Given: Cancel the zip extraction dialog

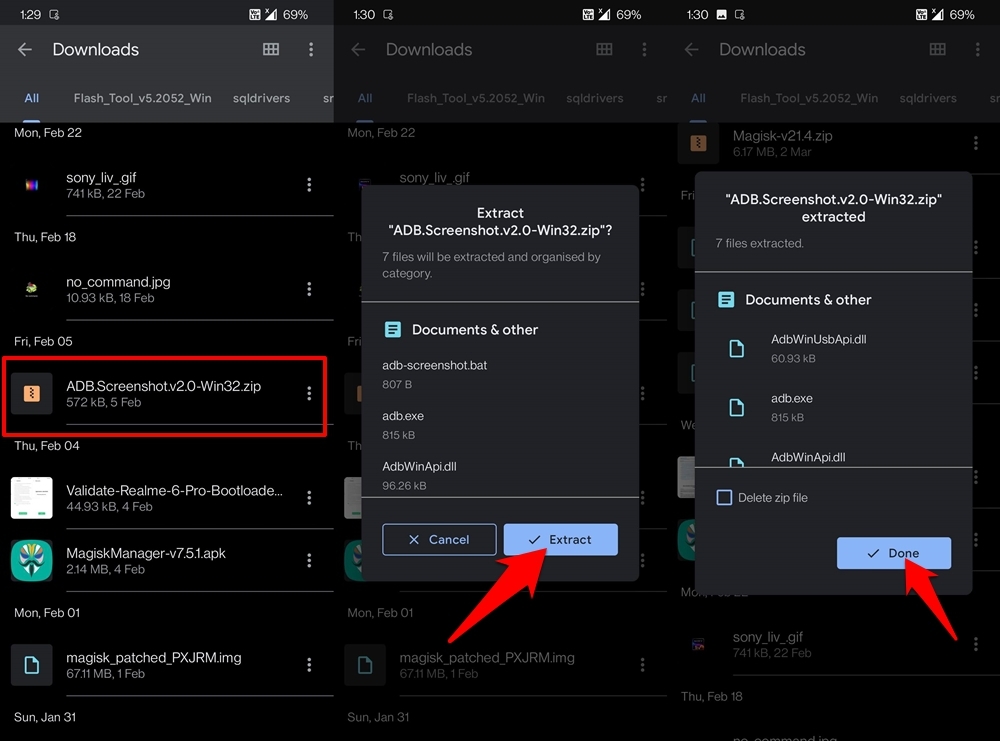Looking at the screenshot, I should pos(439,539).
